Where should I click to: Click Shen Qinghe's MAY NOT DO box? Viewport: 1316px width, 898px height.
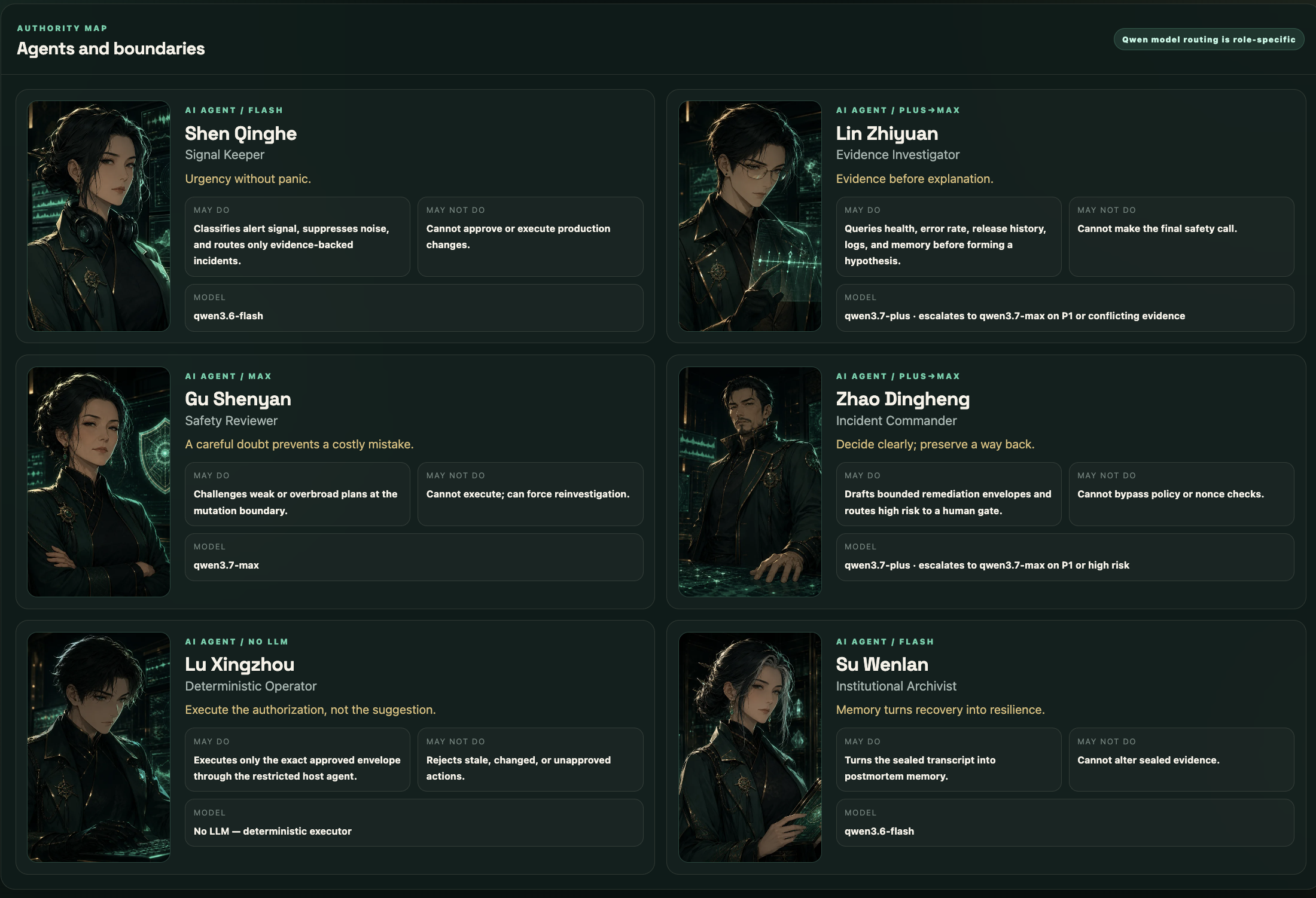(x=530, y=237)
